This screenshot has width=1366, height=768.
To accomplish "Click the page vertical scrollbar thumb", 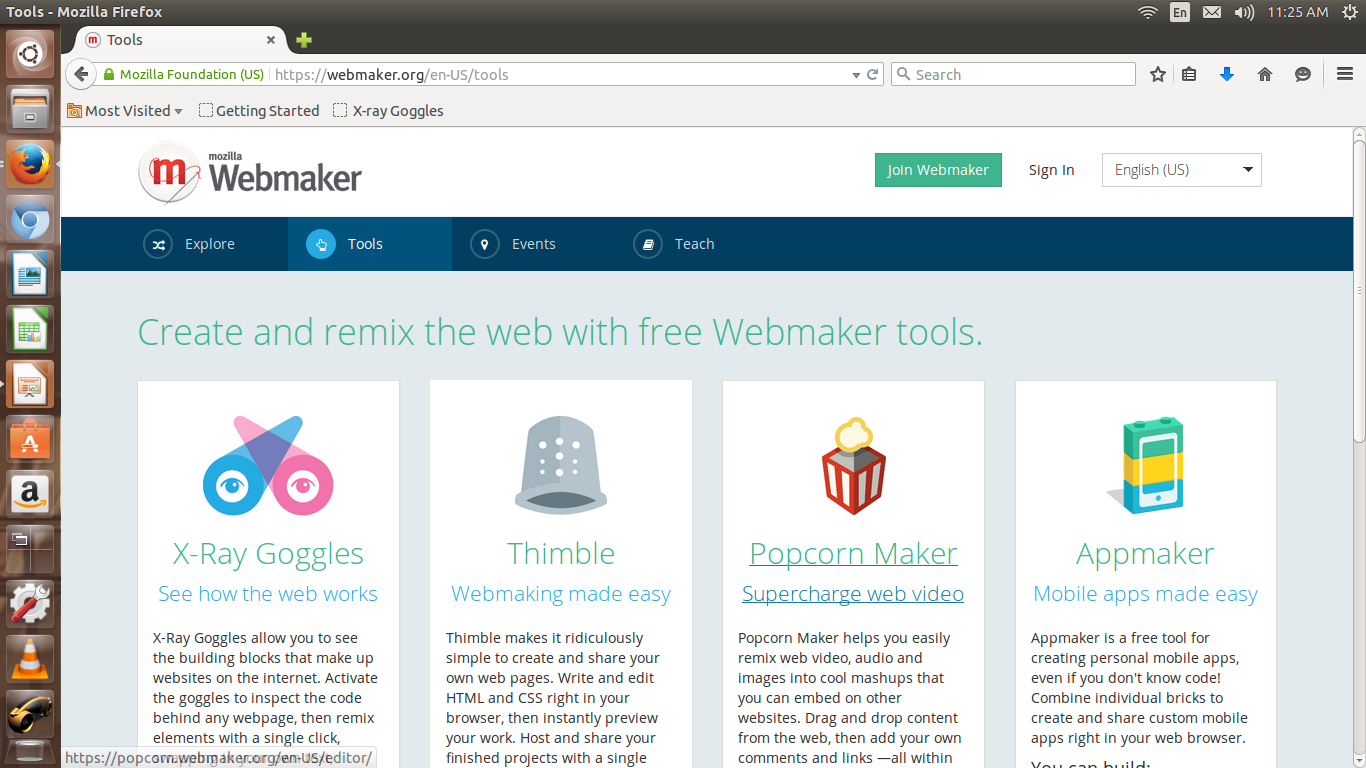I will [1359, 290].
